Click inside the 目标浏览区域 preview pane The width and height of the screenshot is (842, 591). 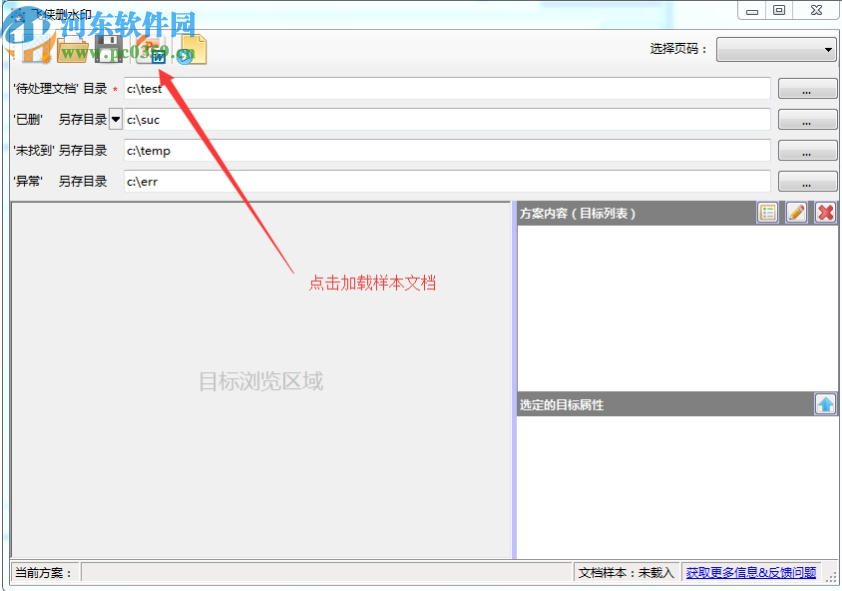point(260,381)
